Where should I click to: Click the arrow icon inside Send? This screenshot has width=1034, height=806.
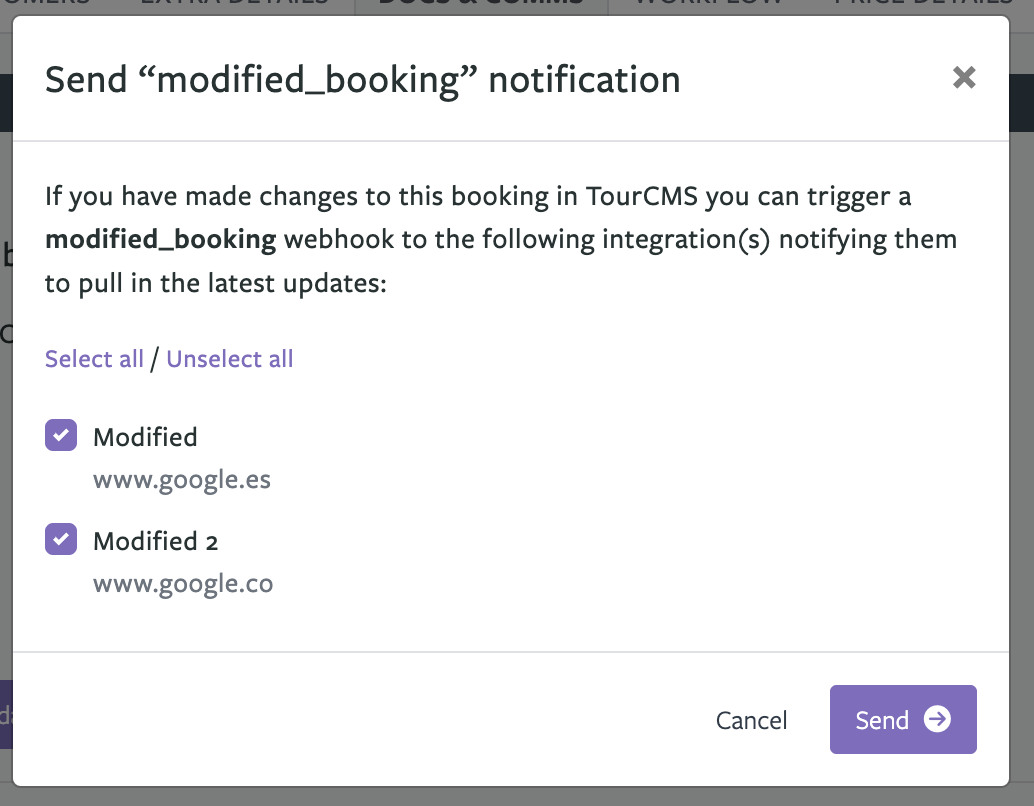(x=937, y=719)
